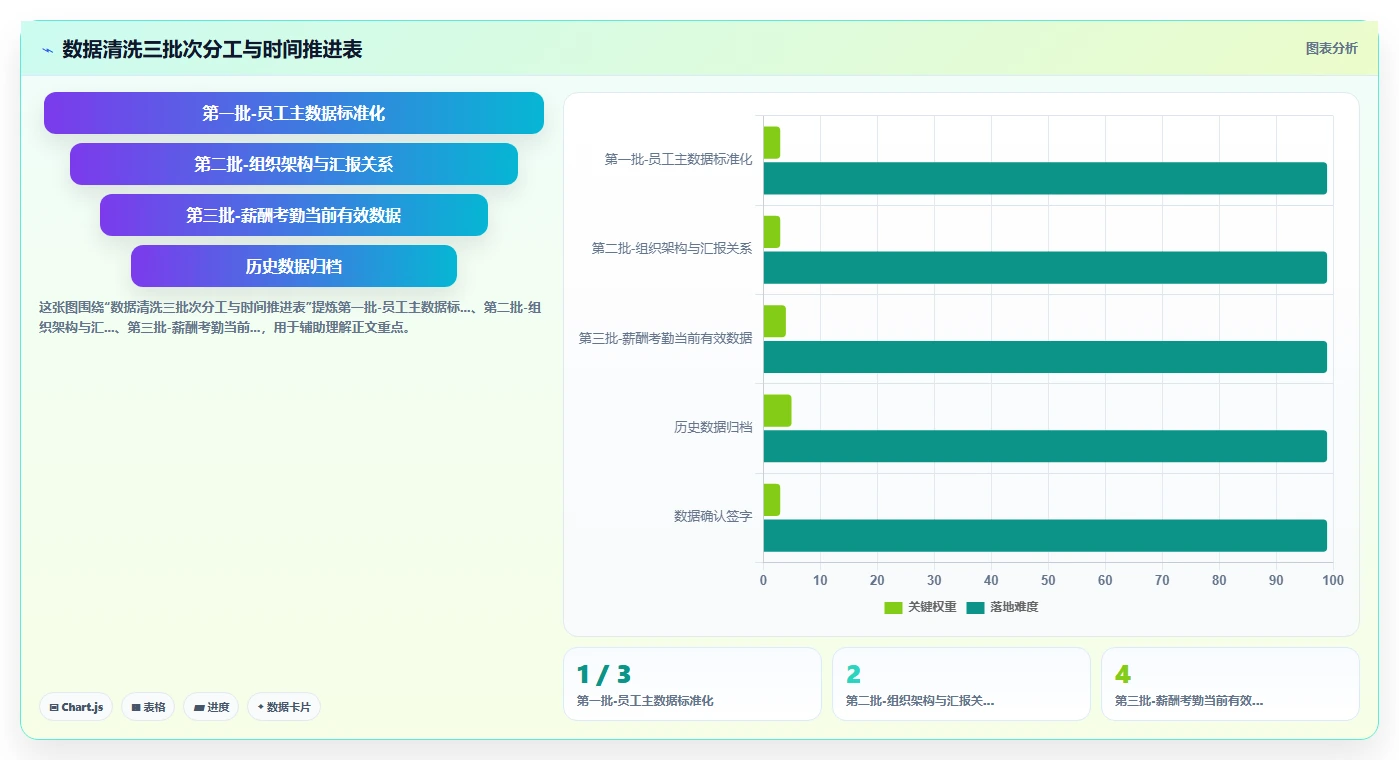Click the chart axis label 第三批-薪酬考勤当前有效数据
The image size is (1399, 760).
tap(666, 339)
